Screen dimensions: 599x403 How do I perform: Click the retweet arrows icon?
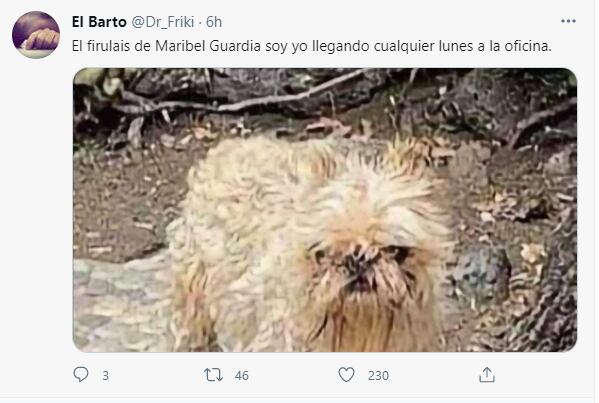pyautogui.click(x=213, y=375)
